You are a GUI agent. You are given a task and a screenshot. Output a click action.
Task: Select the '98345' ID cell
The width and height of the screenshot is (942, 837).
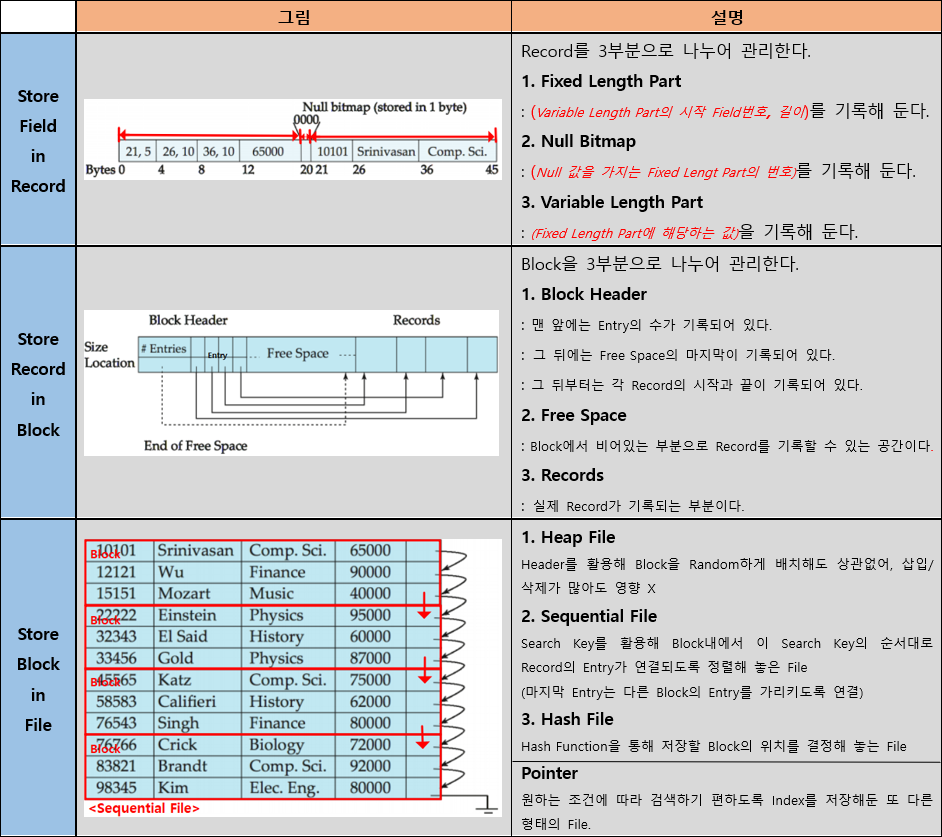pyautogui.click(x=119, y=788)
